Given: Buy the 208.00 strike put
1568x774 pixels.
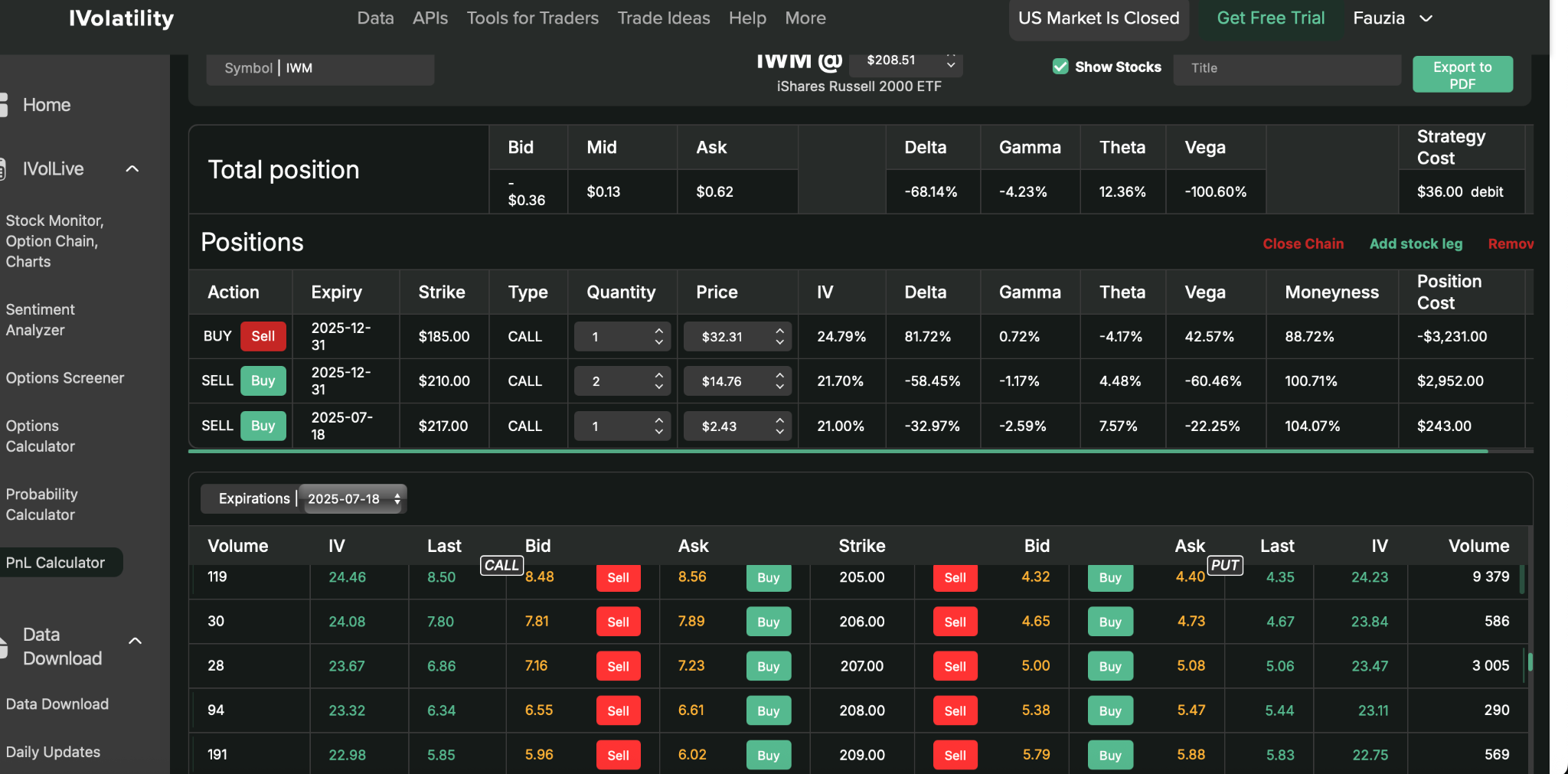Looking at the screenshot, I should (x=1110, y=711).
